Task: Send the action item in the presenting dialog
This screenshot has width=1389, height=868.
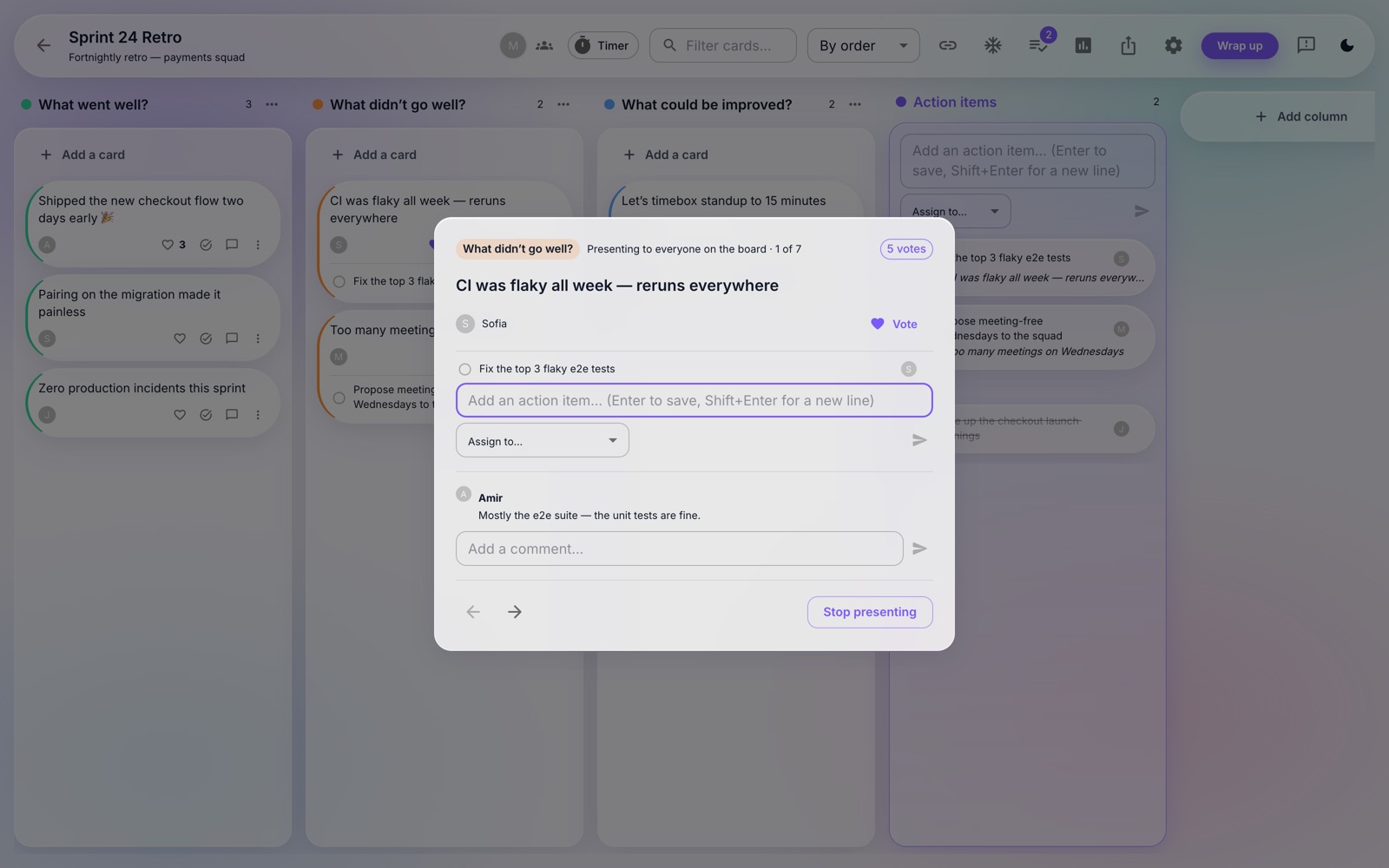Action: 919,440
